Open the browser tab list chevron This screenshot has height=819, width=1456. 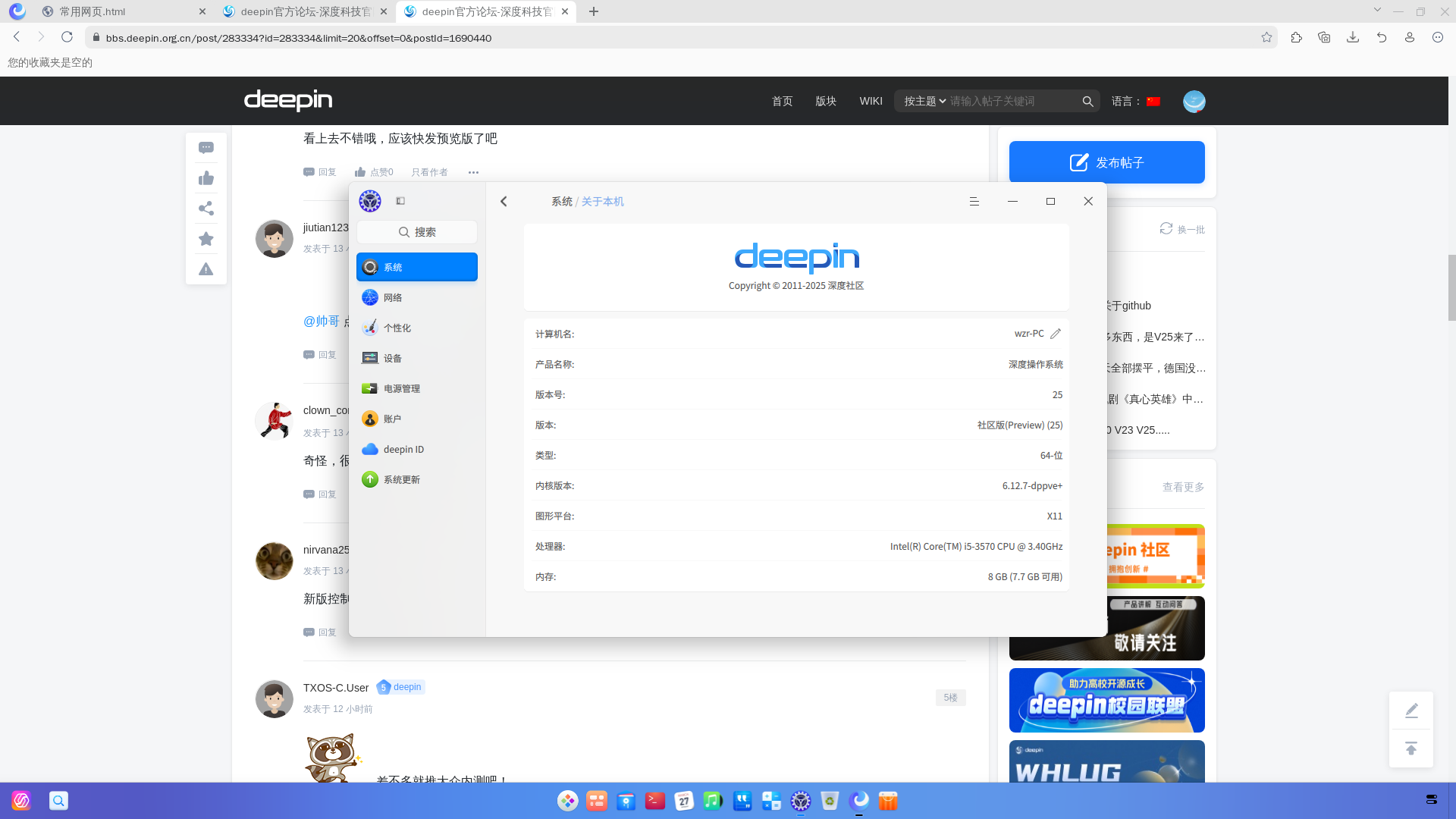tap(1377, 11)
